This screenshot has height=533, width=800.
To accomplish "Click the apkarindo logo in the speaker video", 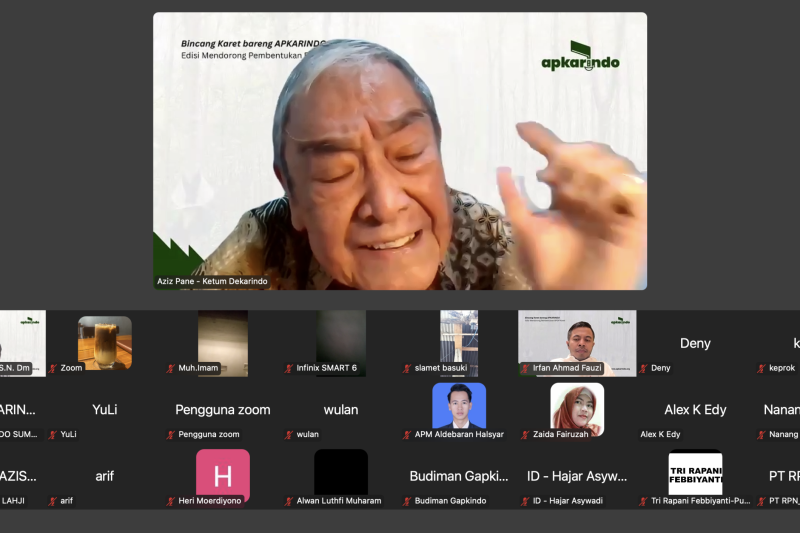I will [x=581, y=56].
